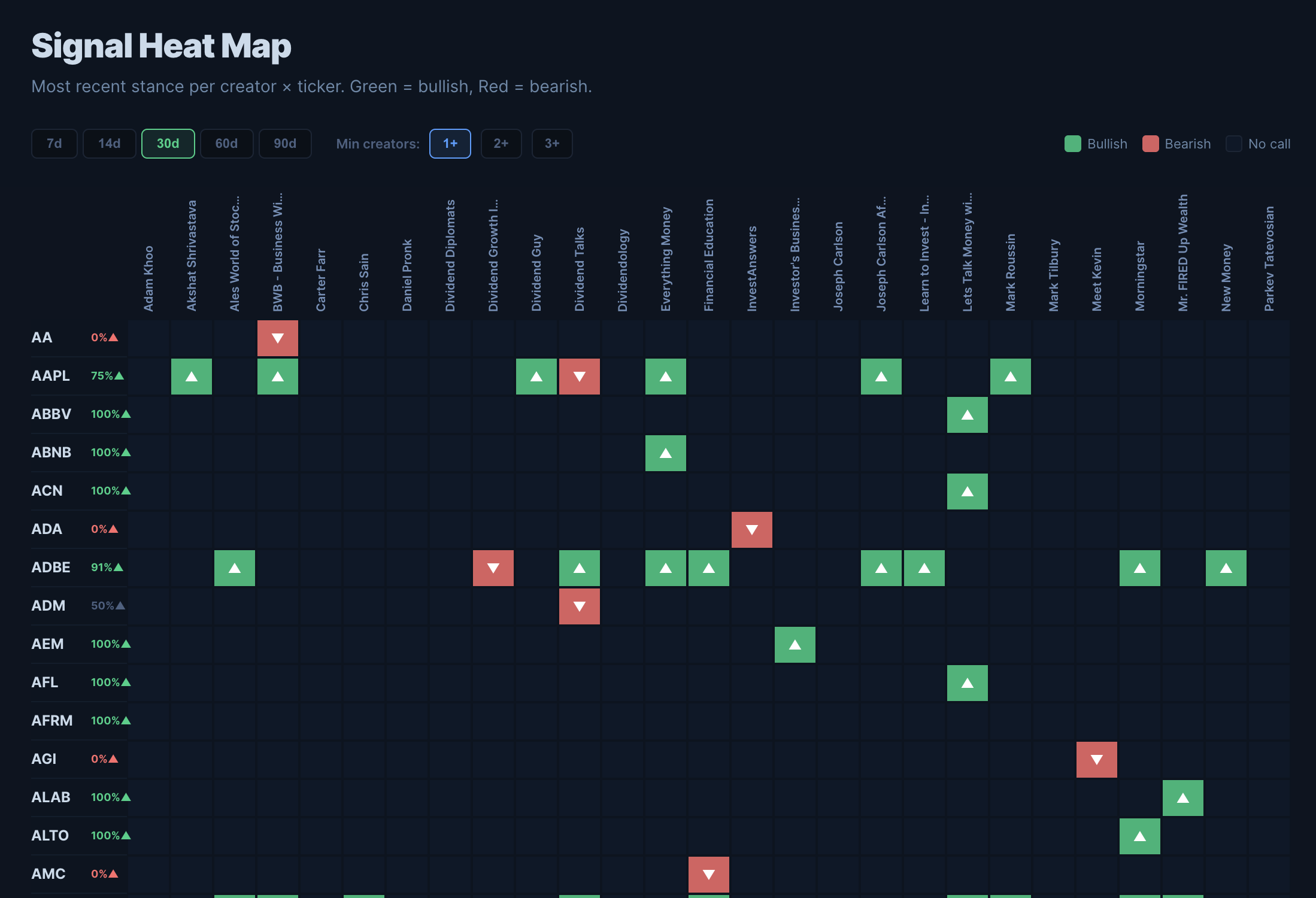
Task: Set time range to 90d
Action: (x=285, y=144)
